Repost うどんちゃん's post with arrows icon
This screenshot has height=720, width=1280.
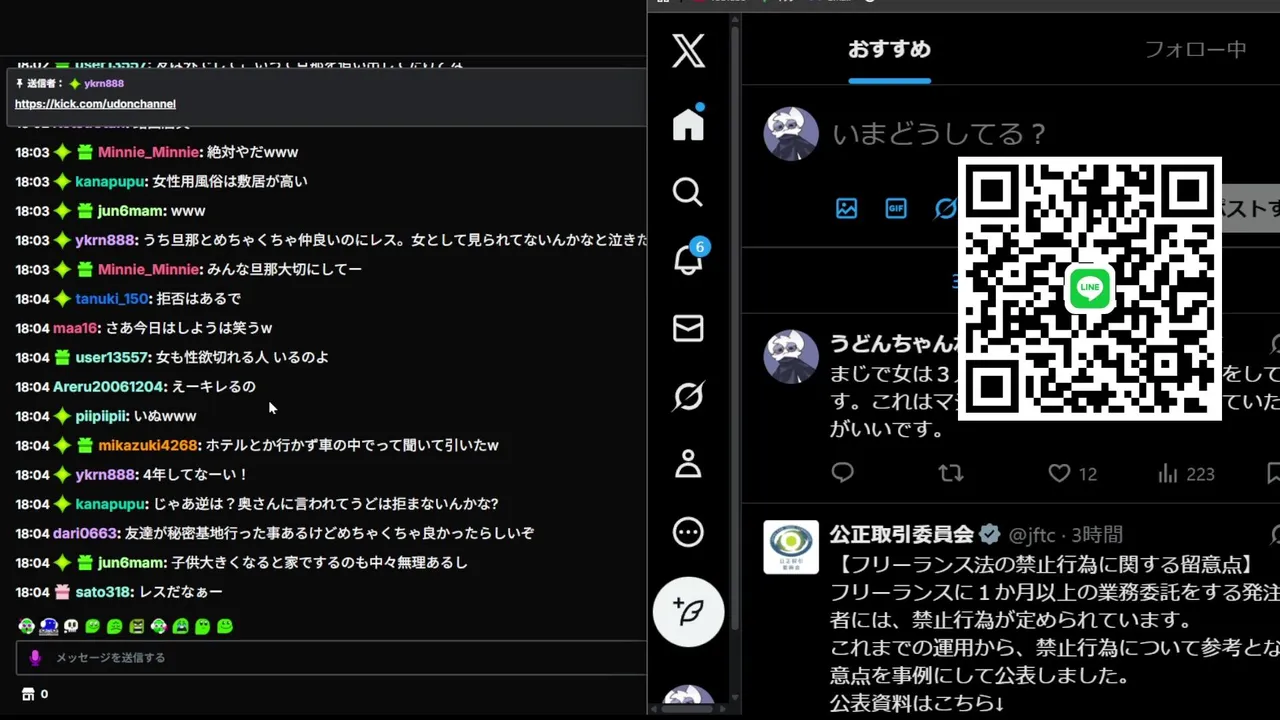[951, 473]
